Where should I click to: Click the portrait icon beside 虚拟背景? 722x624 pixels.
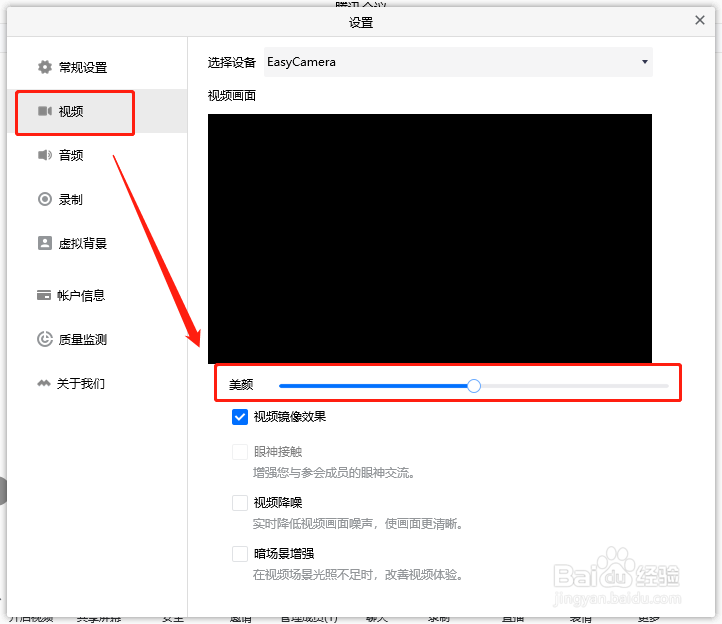(45, 243)
